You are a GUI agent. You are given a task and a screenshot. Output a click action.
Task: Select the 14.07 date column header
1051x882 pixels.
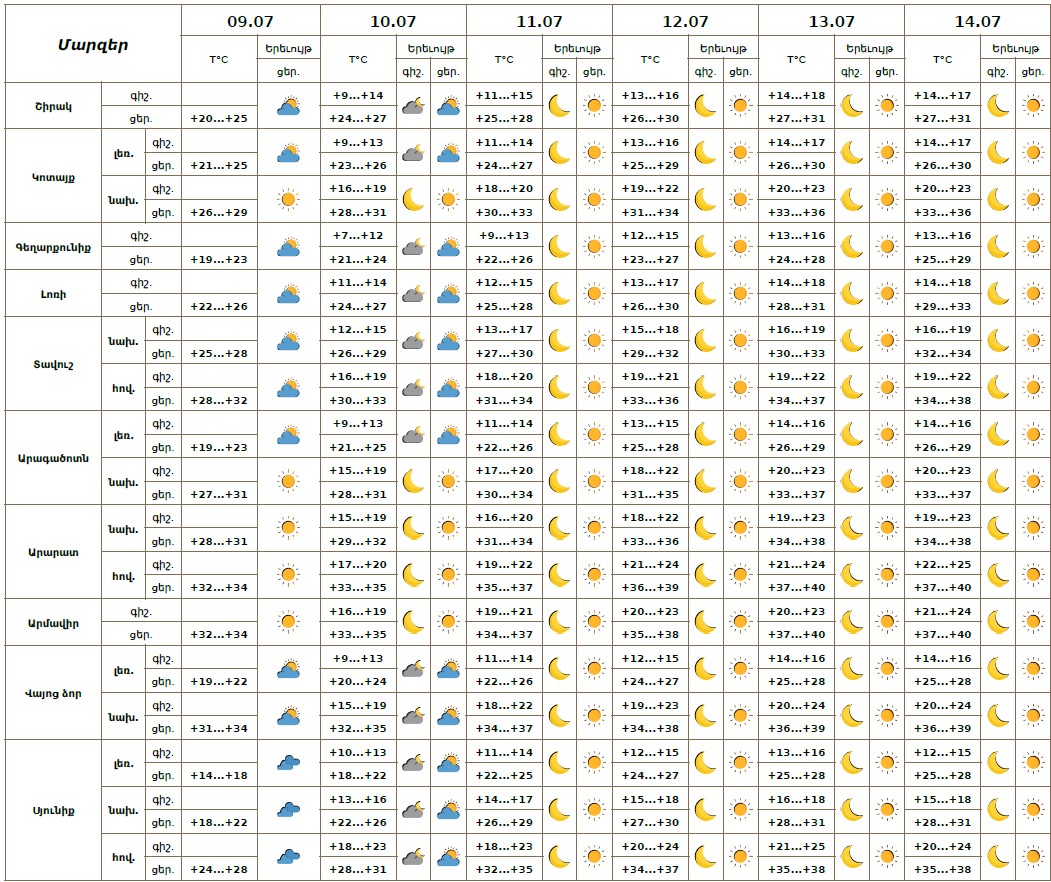tap(977, 21)
